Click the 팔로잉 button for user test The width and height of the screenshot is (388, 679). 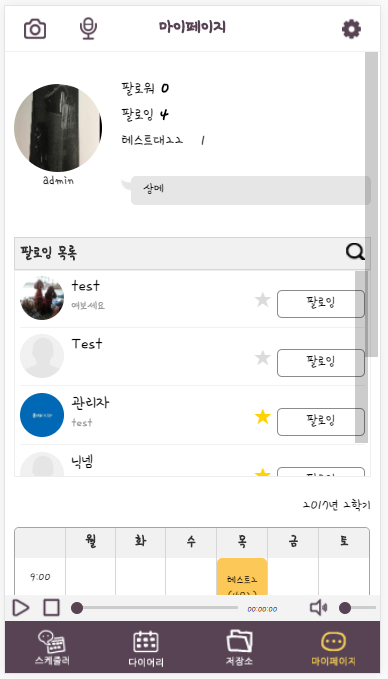(321, 304)
